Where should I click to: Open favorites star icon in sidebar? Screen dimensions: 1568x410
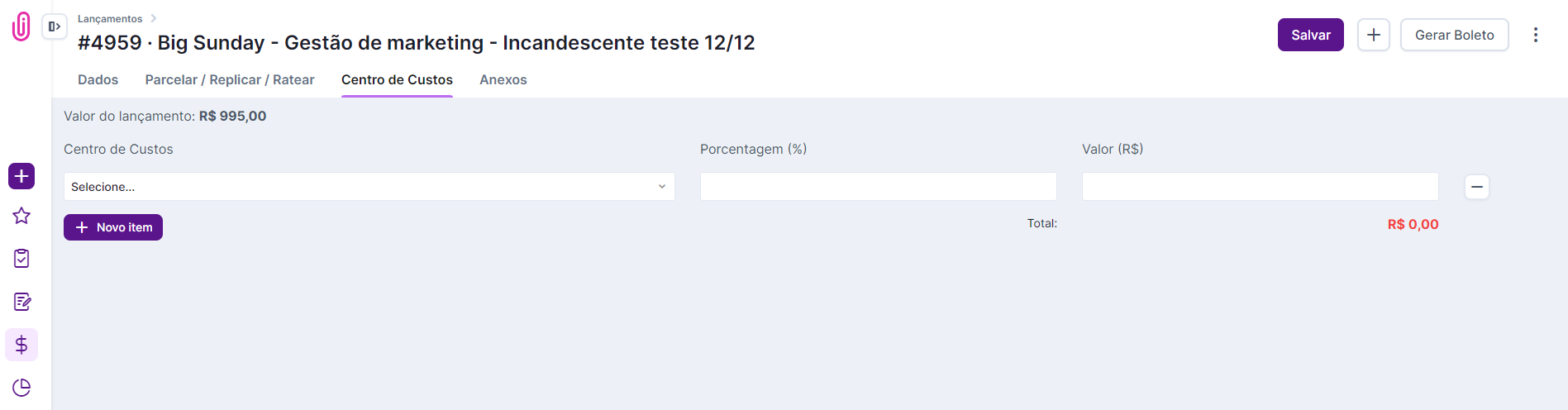click(x=21, y=216)
